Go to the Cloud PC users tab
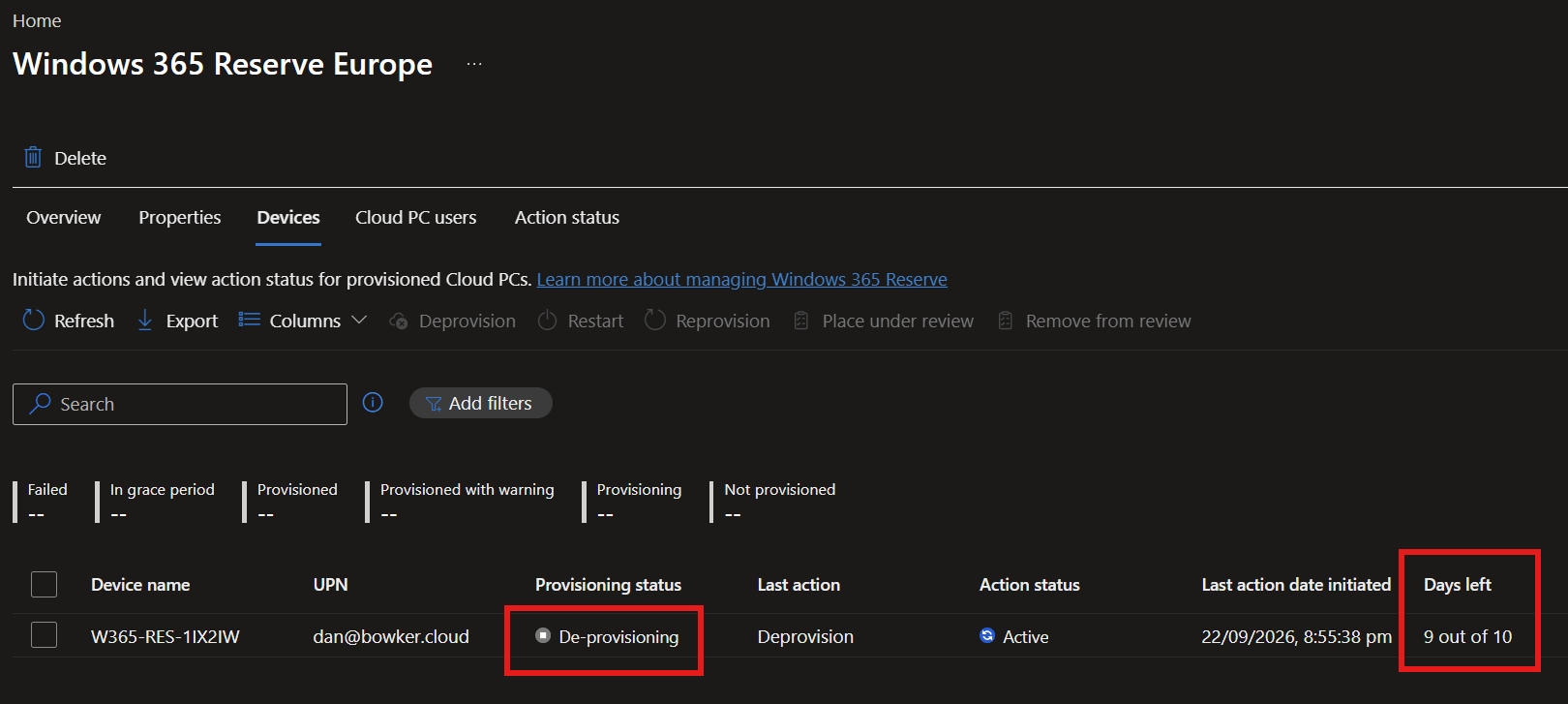Screen dimensions: 1568x704 [416, 218]
